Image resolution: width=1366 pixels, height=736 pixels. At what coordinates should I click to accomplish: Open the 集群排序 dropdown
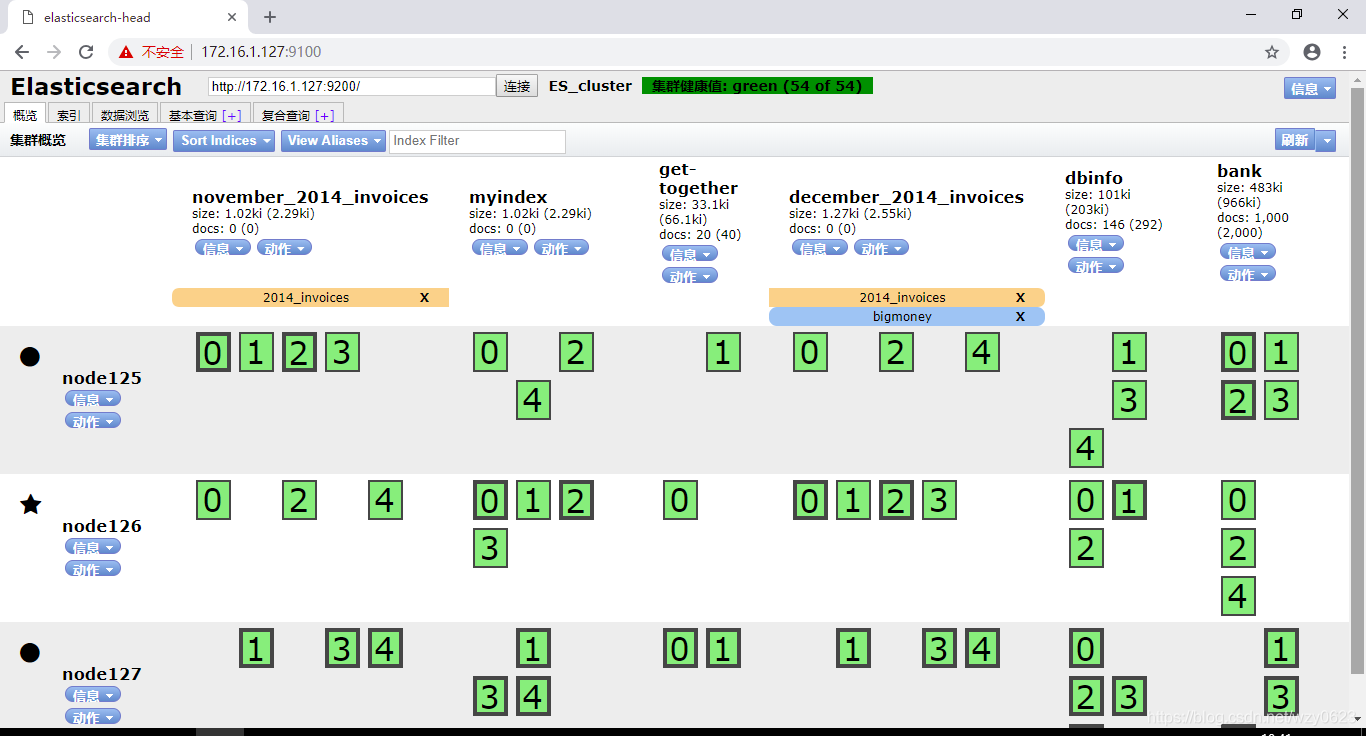129,141
